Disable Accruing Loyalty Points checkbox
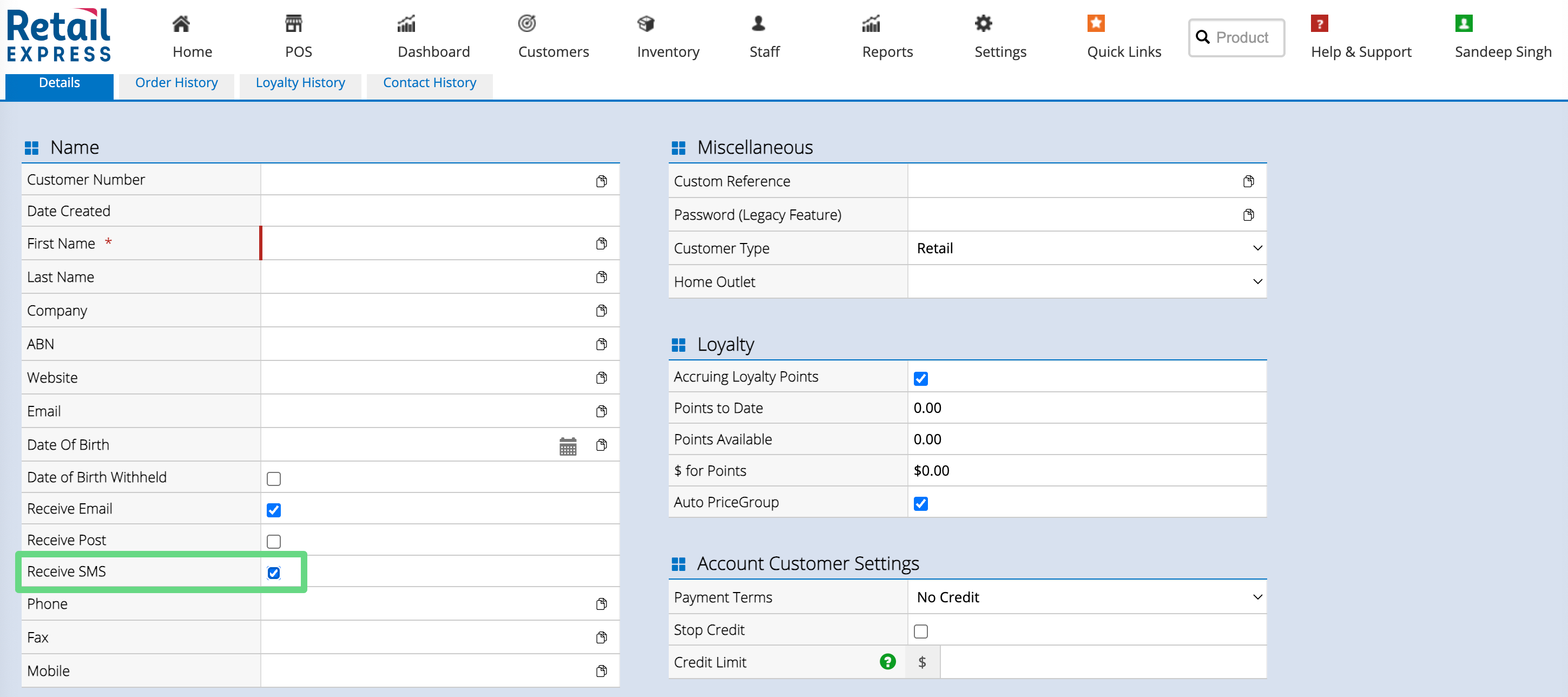The image size is (1568, 697). click(920, 379)
